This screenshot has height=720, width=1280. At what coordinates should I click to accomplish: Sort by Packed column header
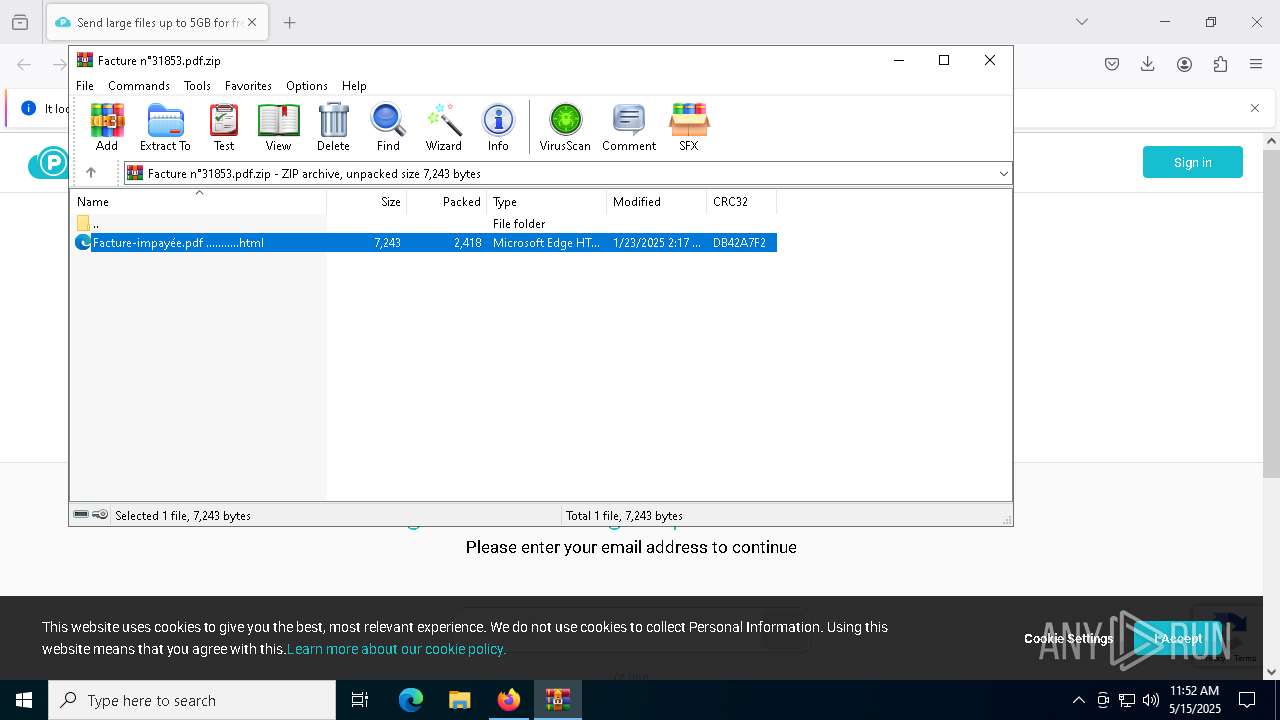[447, 202]
